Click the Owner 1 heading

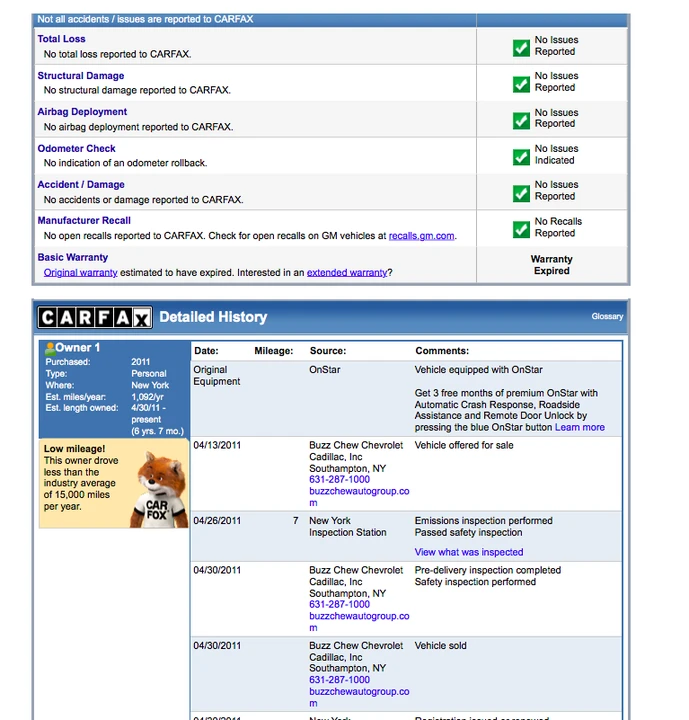click(x=77, y=348)
